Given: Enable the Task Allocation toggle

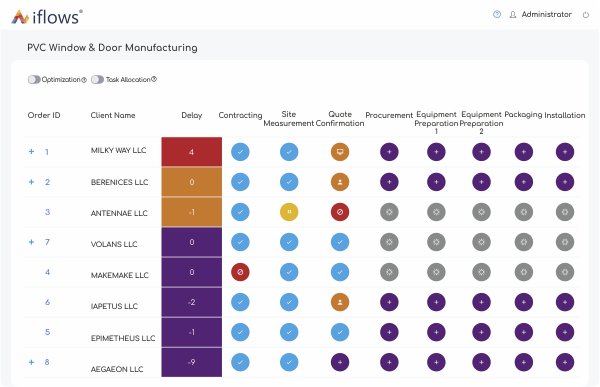Looking at the screenshot, I should 97,79.
